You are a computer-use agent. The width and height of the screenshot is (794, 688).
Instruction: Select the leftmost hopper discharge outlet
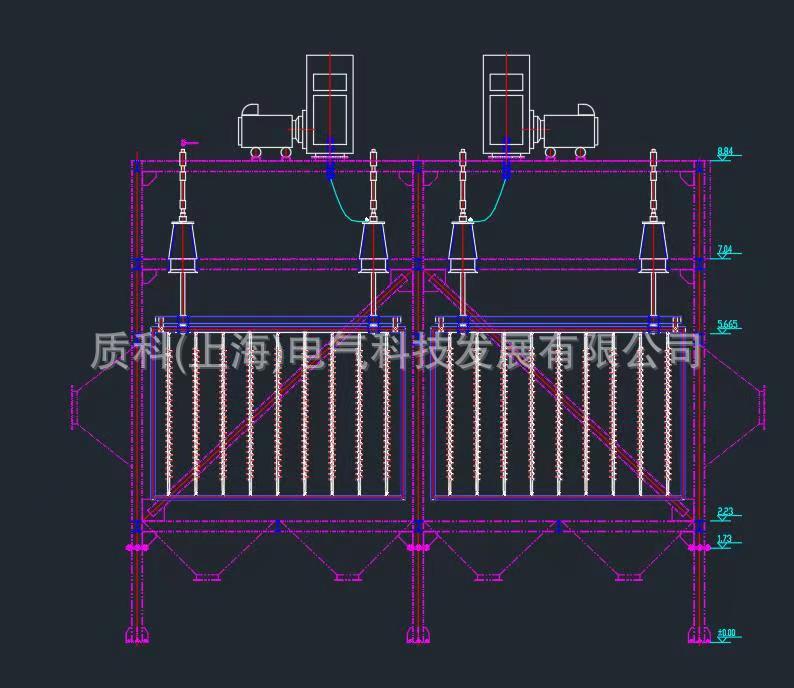point(207,576)
